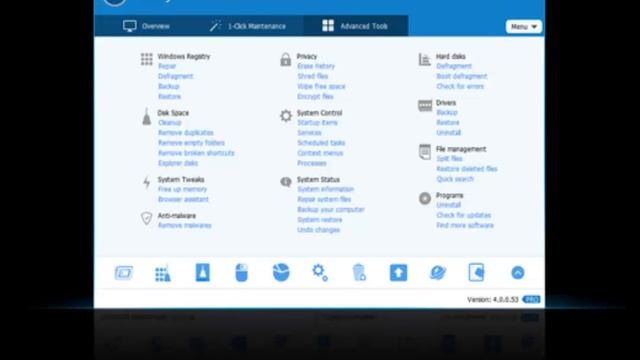Click the System Status speech bubble icon
The width and height of the screenshot is (640, 360).
(x=286, y=182)
